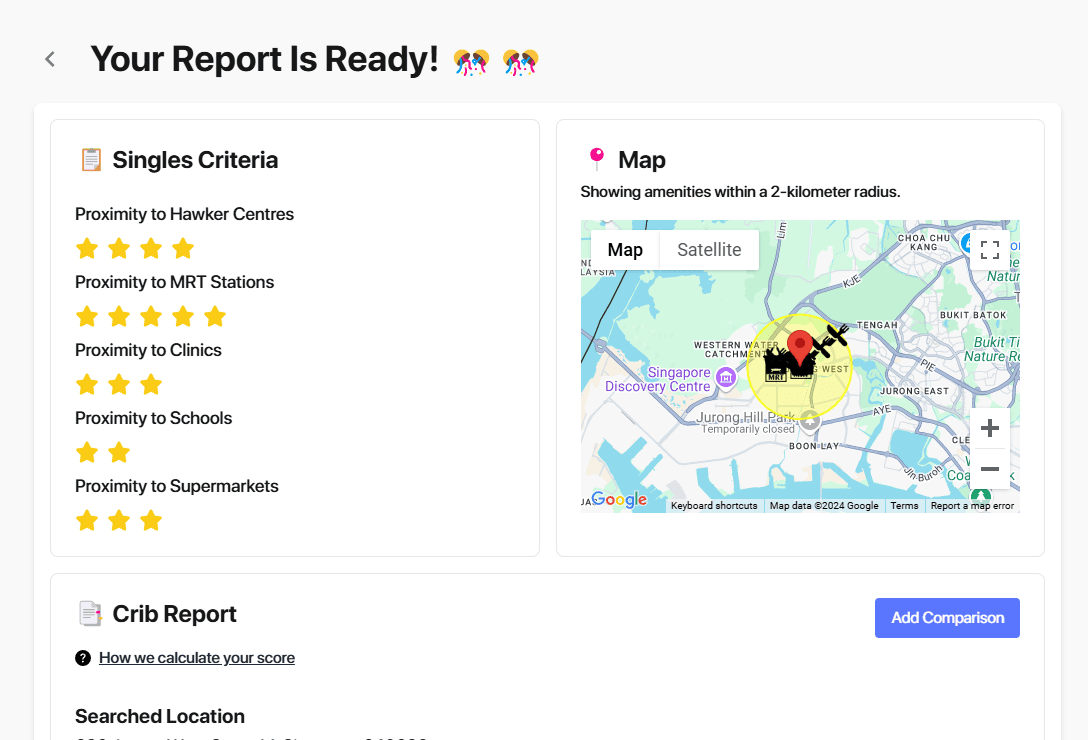Click the Proximity to Hawker Centres label
The width and height of the screenshot is (1088, 740).
click(185, 214)
